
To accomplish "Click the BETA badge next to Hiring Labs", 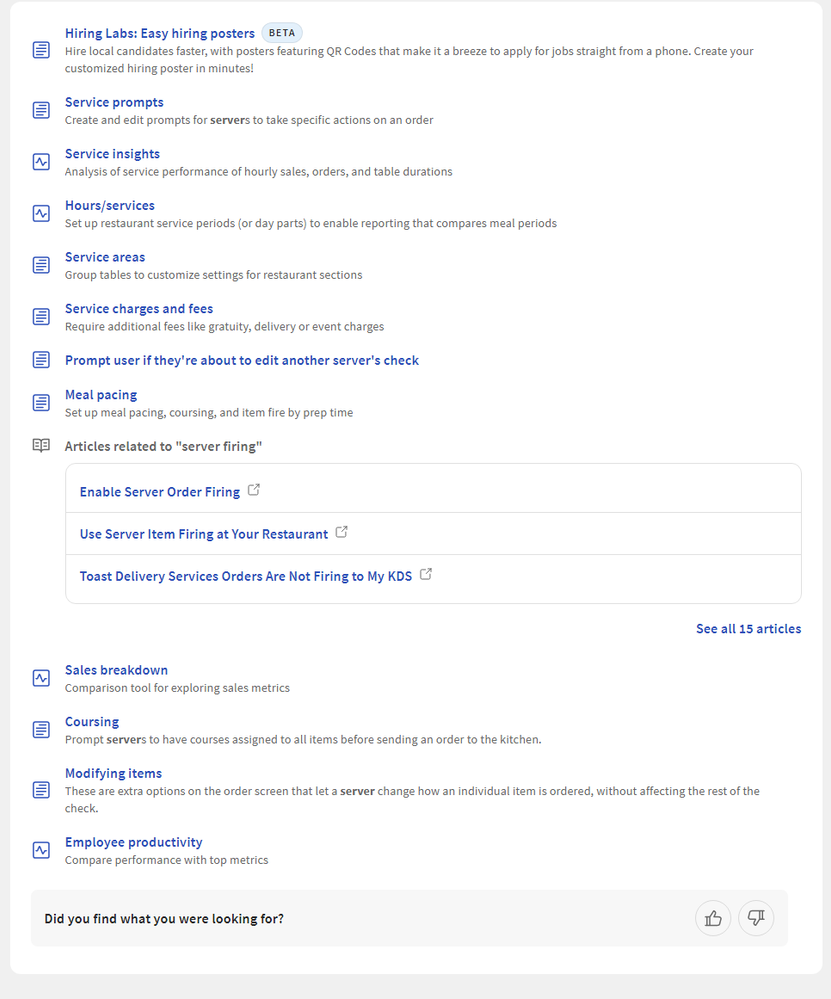I will tap(282, 33).
